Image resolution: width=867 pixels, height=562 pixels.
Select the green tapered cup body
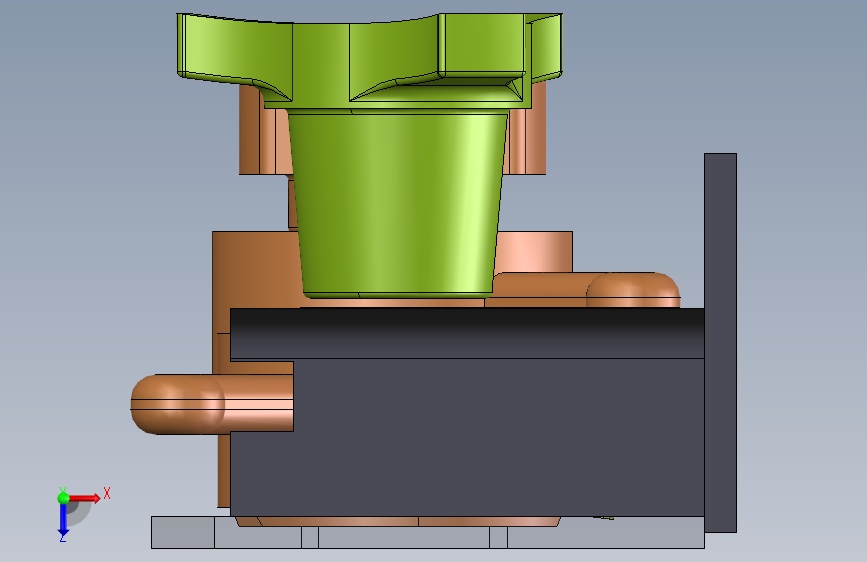397,204
